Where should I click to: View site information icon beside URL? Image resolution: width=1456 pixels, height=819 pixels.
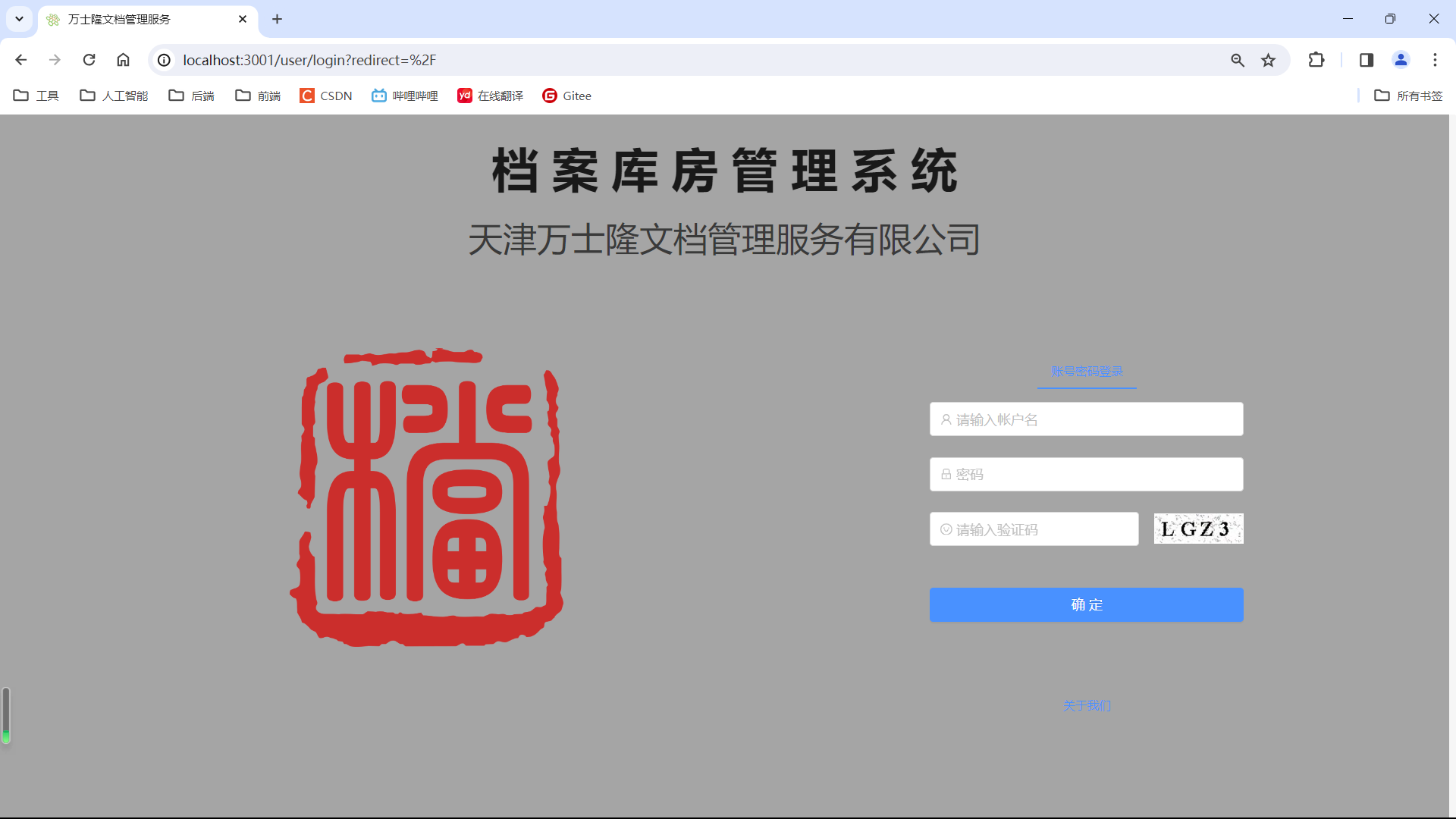coord(164,60)
